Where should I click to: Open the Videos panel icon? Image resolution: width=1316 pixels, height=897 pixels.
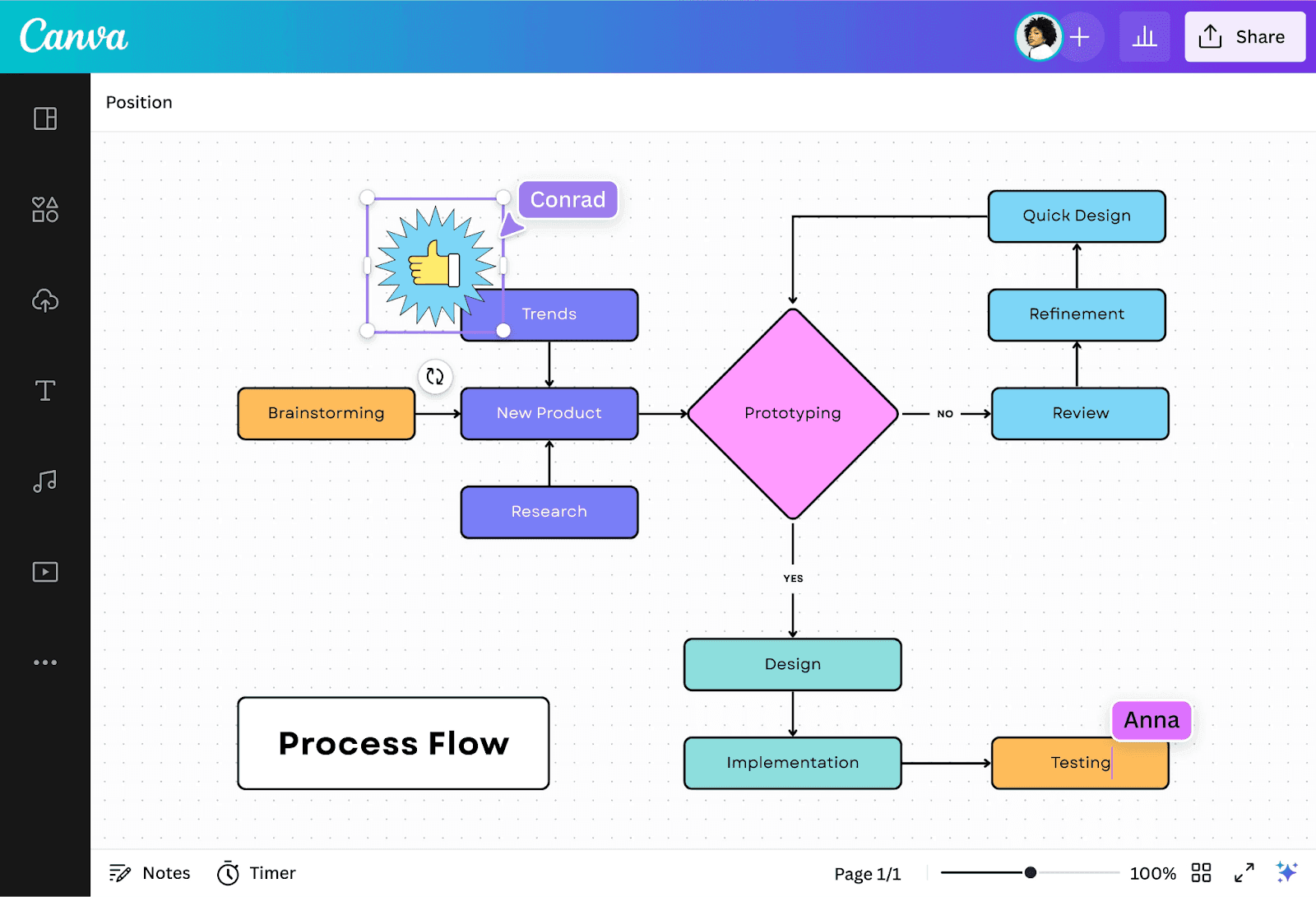pyautogui.click(x=45, y=571)
